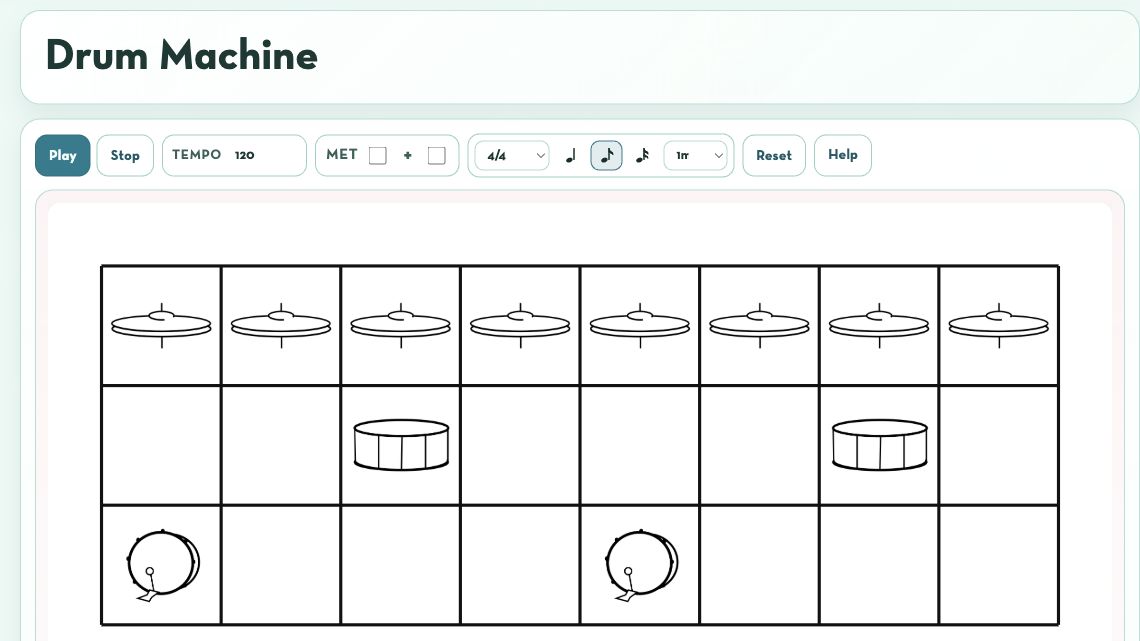Add a snare in the empty step-one cell
The width and height of the screenshot is (1140, 641).
pyautogui.click(x=161, y=446)
